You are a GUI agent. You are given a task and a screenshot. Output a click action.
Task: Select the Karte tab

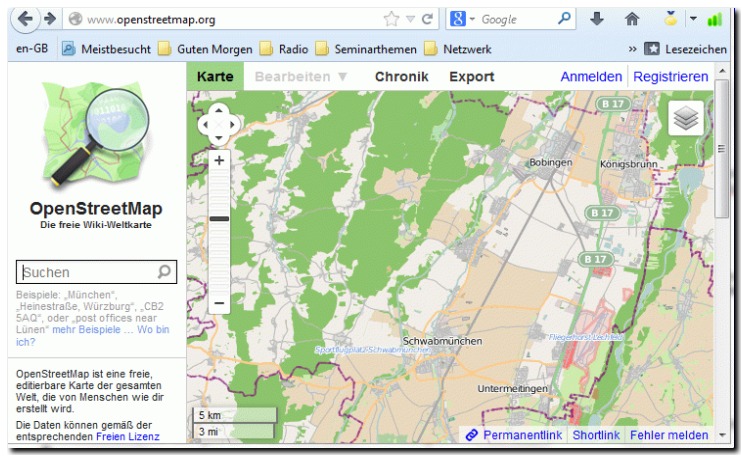point(215,77)
